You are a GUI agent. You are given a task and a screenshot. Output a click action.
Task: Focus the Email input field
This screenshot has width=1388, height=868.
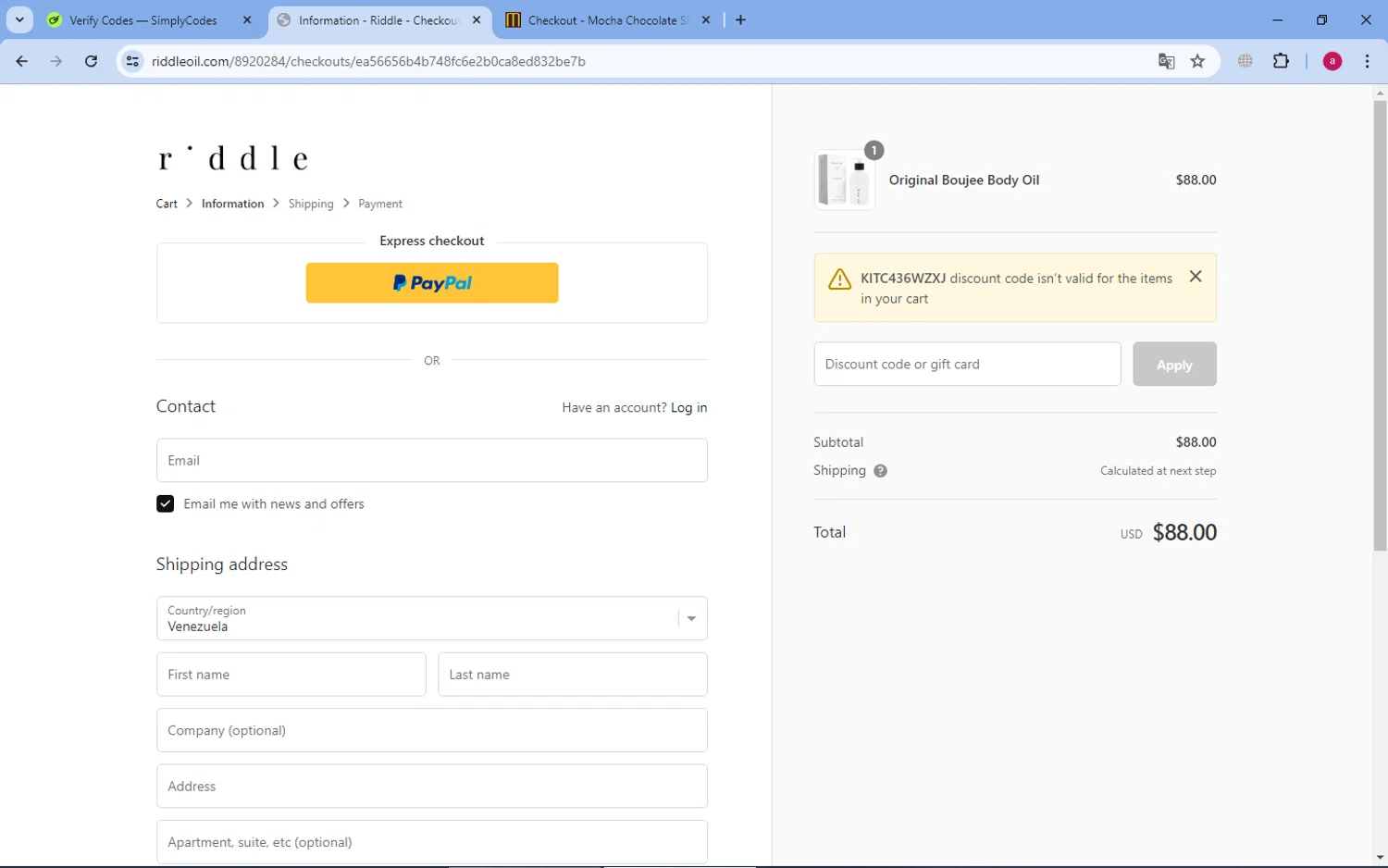point(432,460)
